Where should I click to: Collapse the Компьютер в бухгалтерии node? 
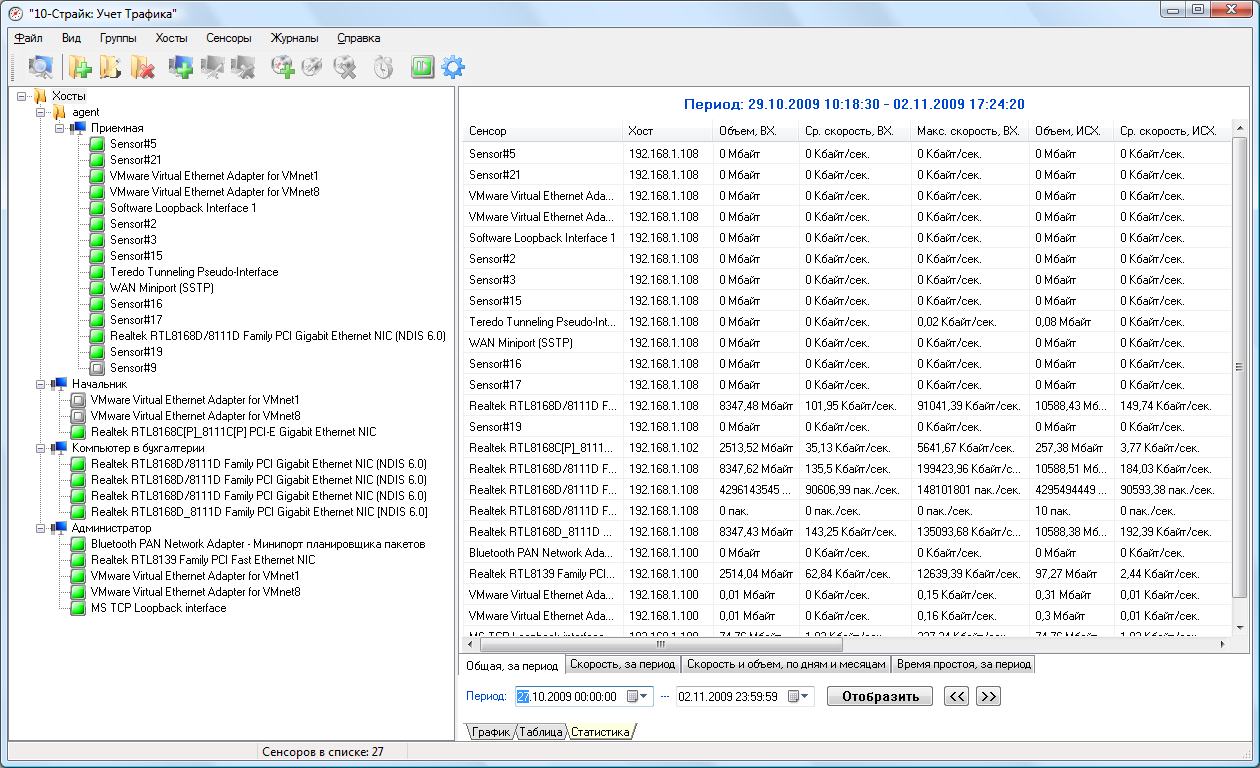pyautogui.click(x=41, y=448)
